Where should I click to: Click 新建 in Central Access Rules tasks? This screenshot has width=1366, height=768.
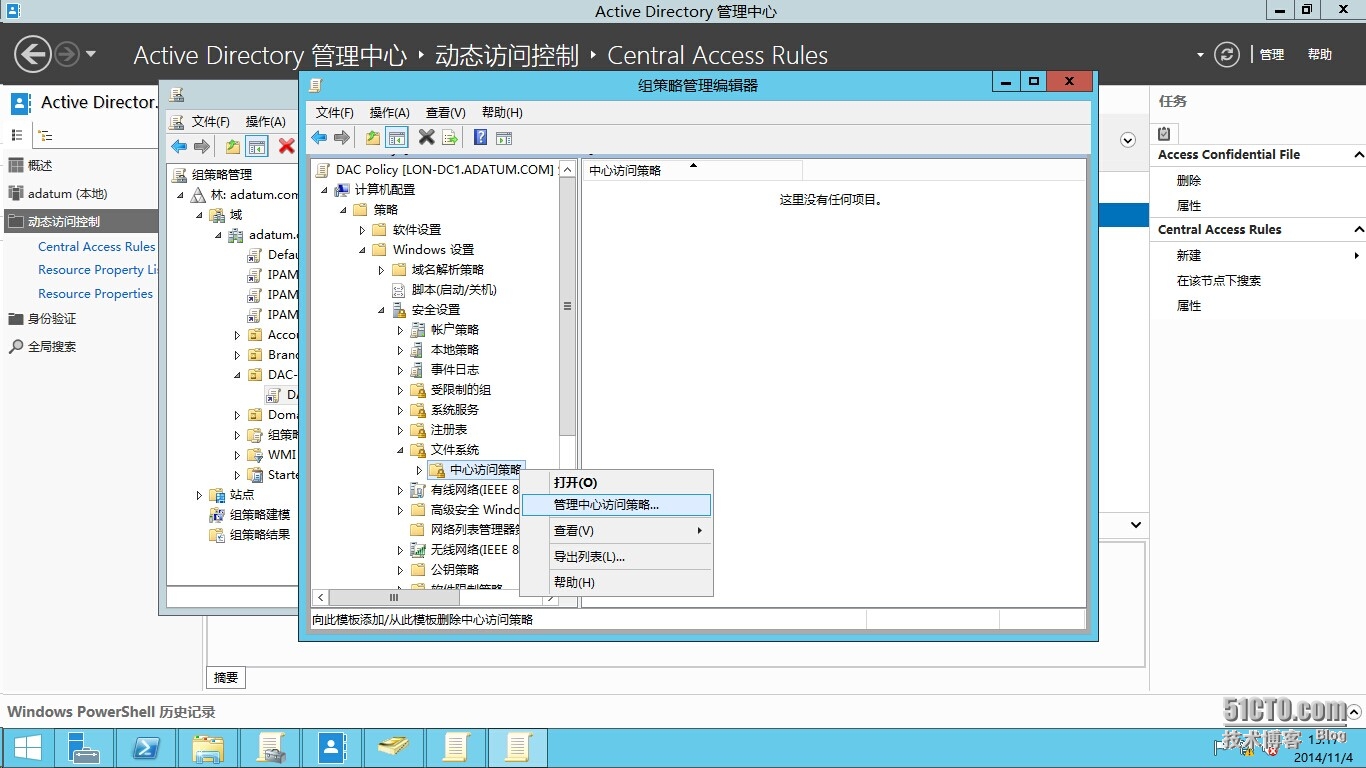1189,256
